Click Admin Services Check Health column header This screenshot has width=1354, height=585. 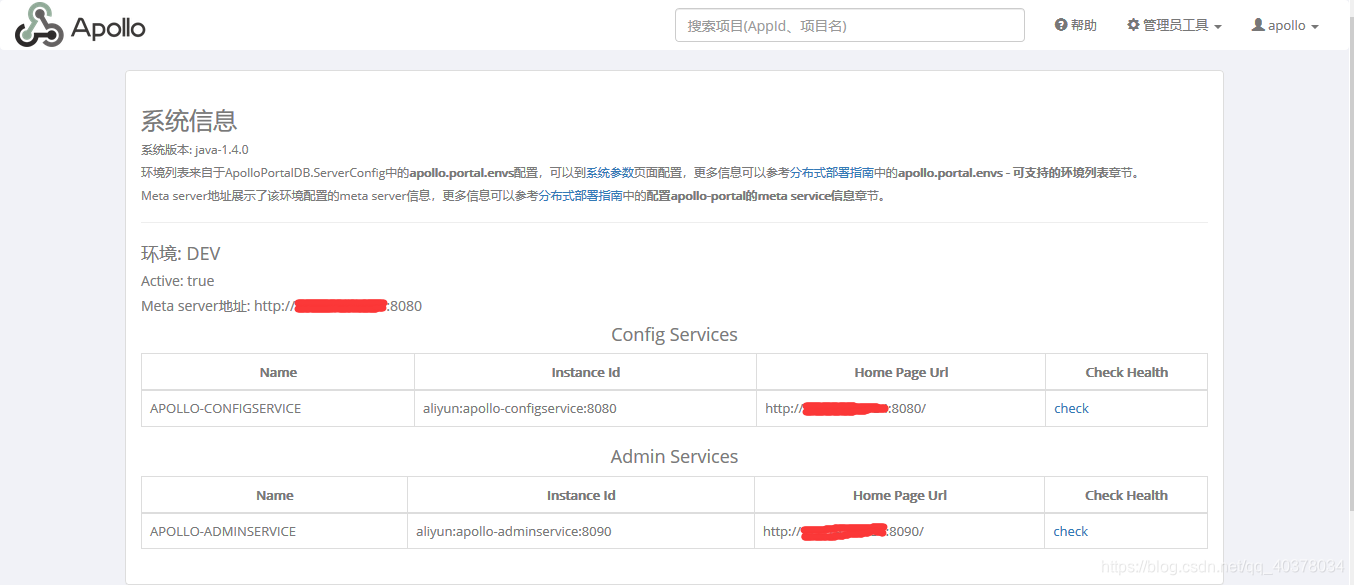[1126, 495]
